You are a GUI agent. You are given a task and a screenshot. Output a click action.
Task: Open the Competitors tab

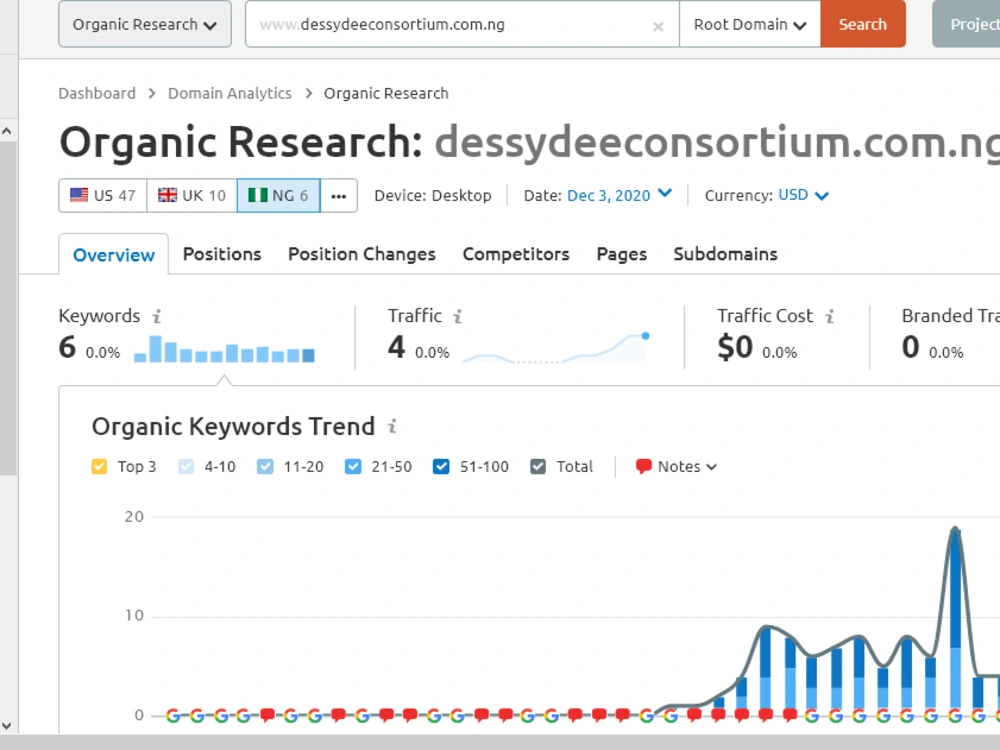click(516, 254)
